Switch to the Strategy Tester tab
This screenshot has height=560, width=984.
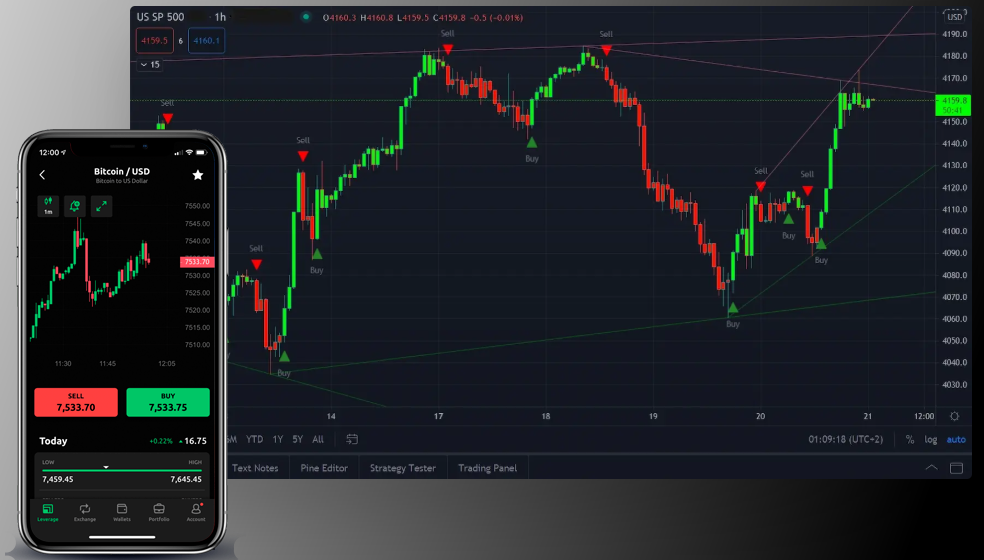click(x=403, y=468)
